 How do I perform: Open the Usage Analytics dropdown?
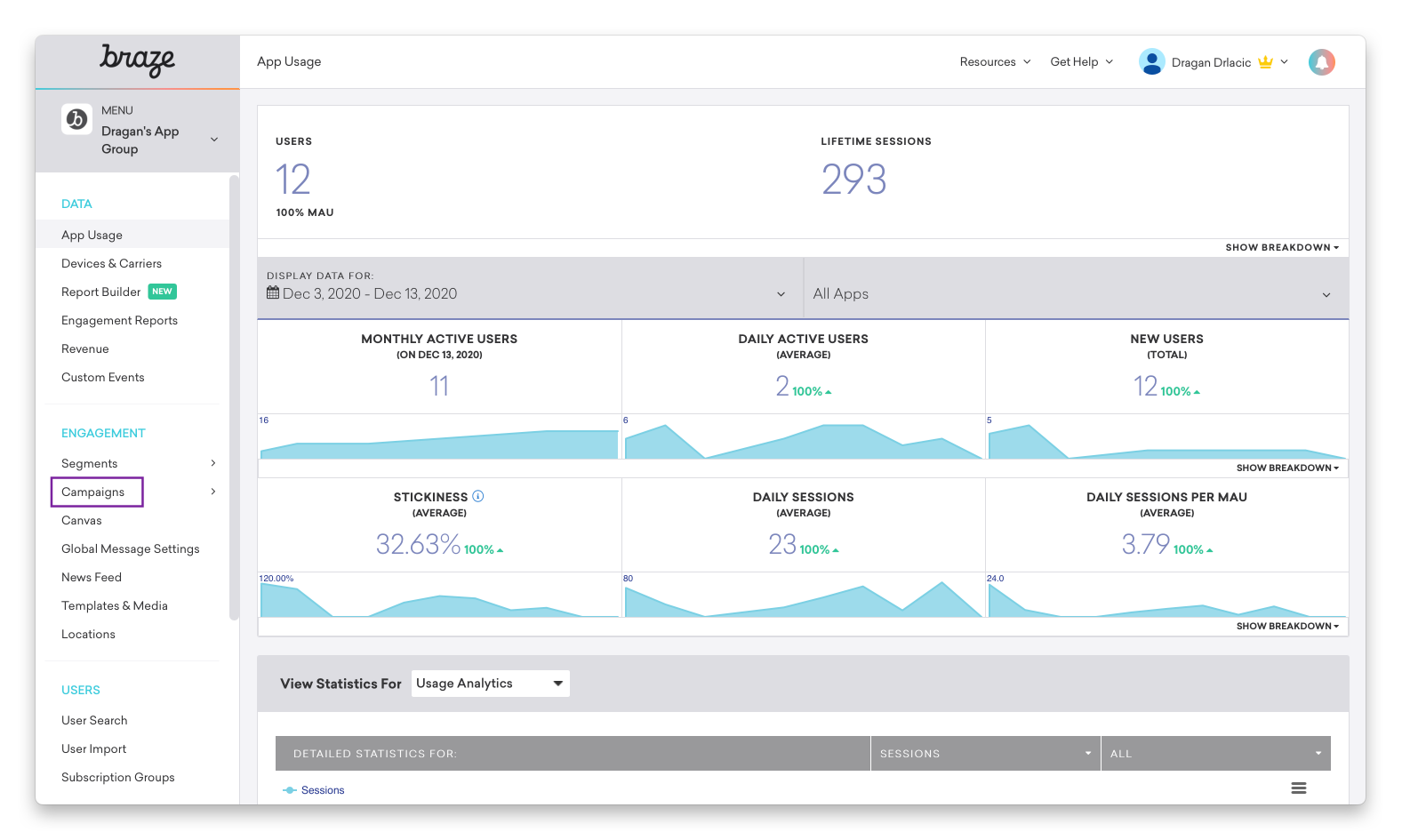[x=490, y=684]
